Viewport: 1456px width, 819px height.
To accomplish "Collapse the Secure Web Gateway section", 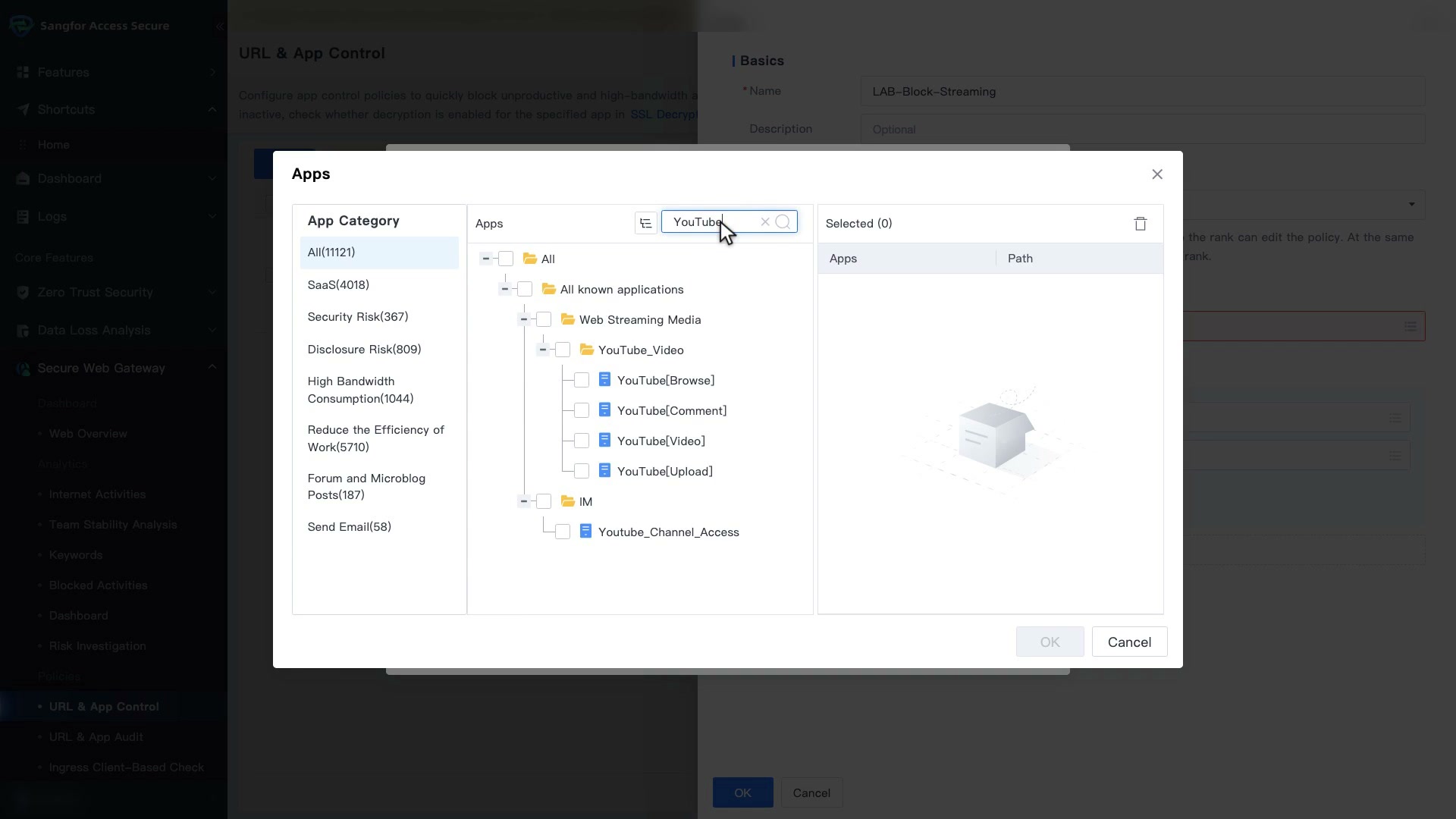I will [x=212, y=368].
